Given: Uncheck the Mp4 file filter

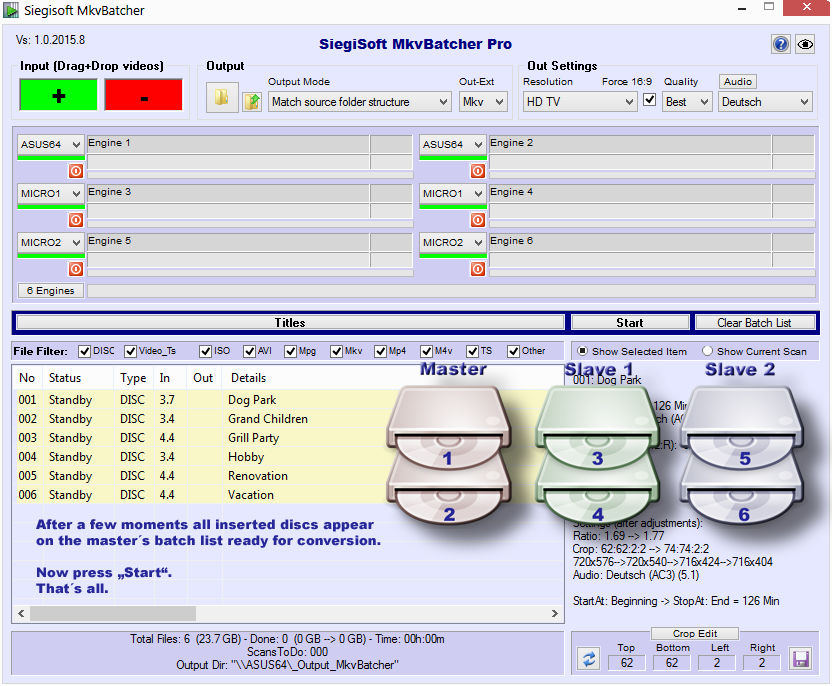Looking at the screenshot, I should pyautogui.click(x=380, y=351).
